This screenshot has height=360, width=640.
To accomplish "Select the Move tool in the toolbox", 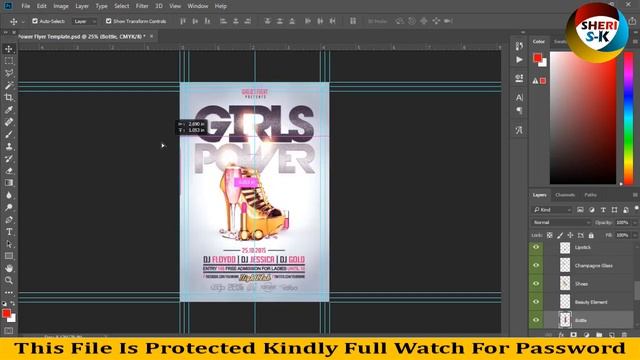I will click(x=9, y=49).
